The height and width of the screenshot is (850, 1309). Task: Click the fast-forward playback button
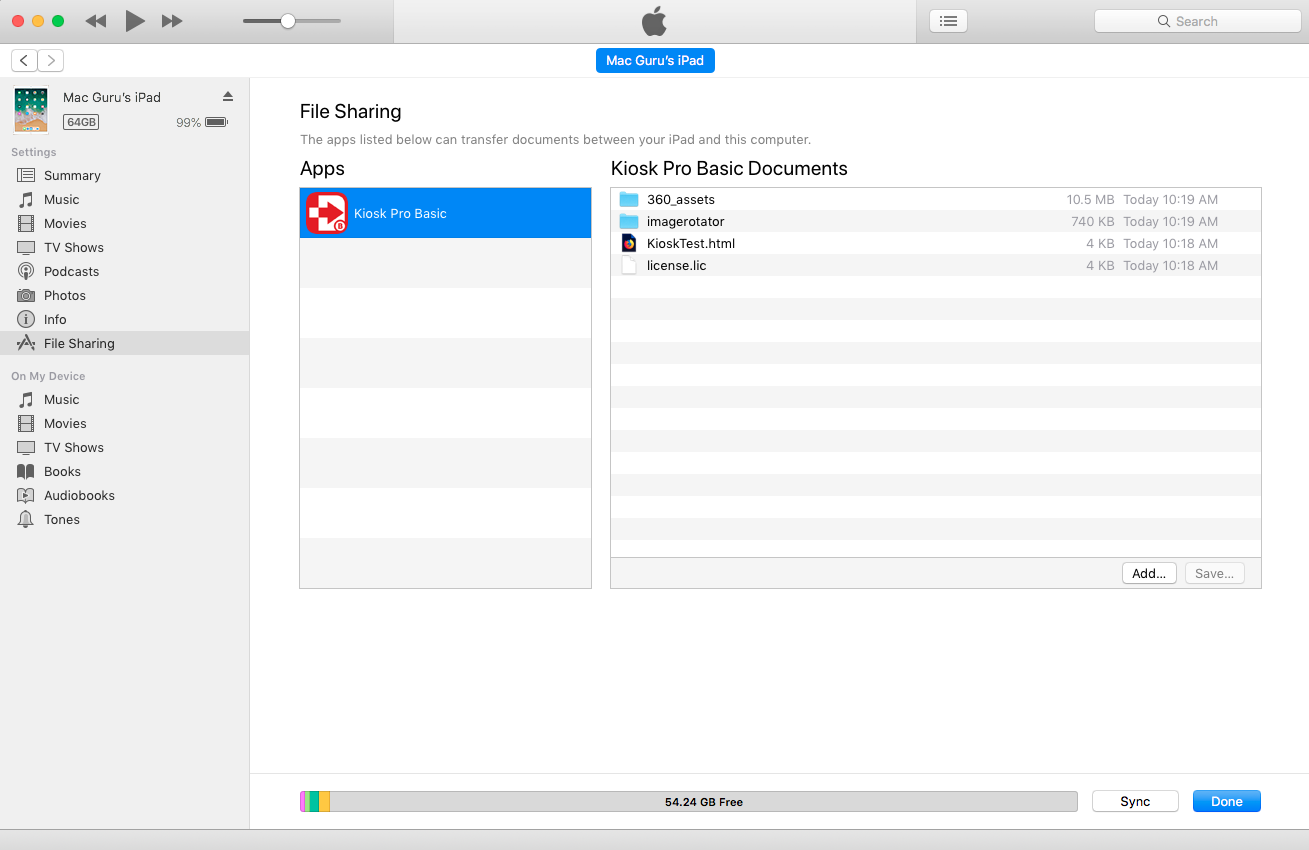pyautogui.click(x=172, y=21)
